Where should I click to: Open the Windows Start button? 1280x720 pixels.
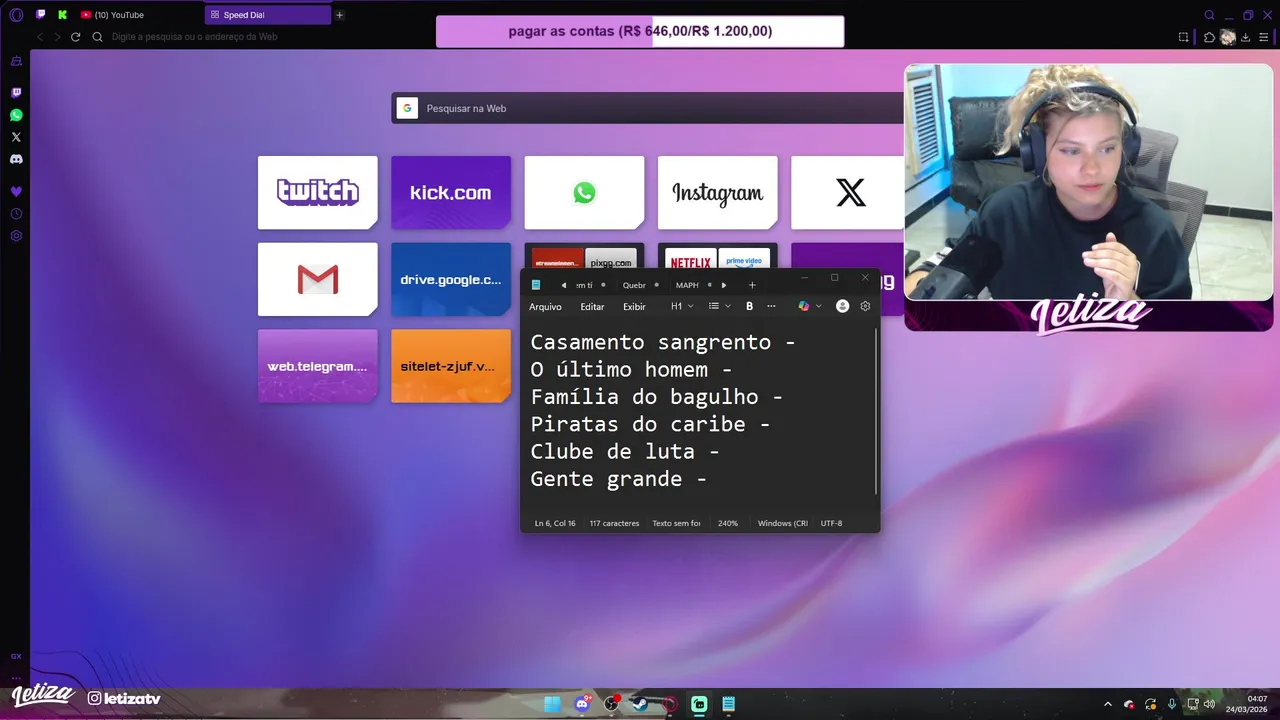coord(552,704)
